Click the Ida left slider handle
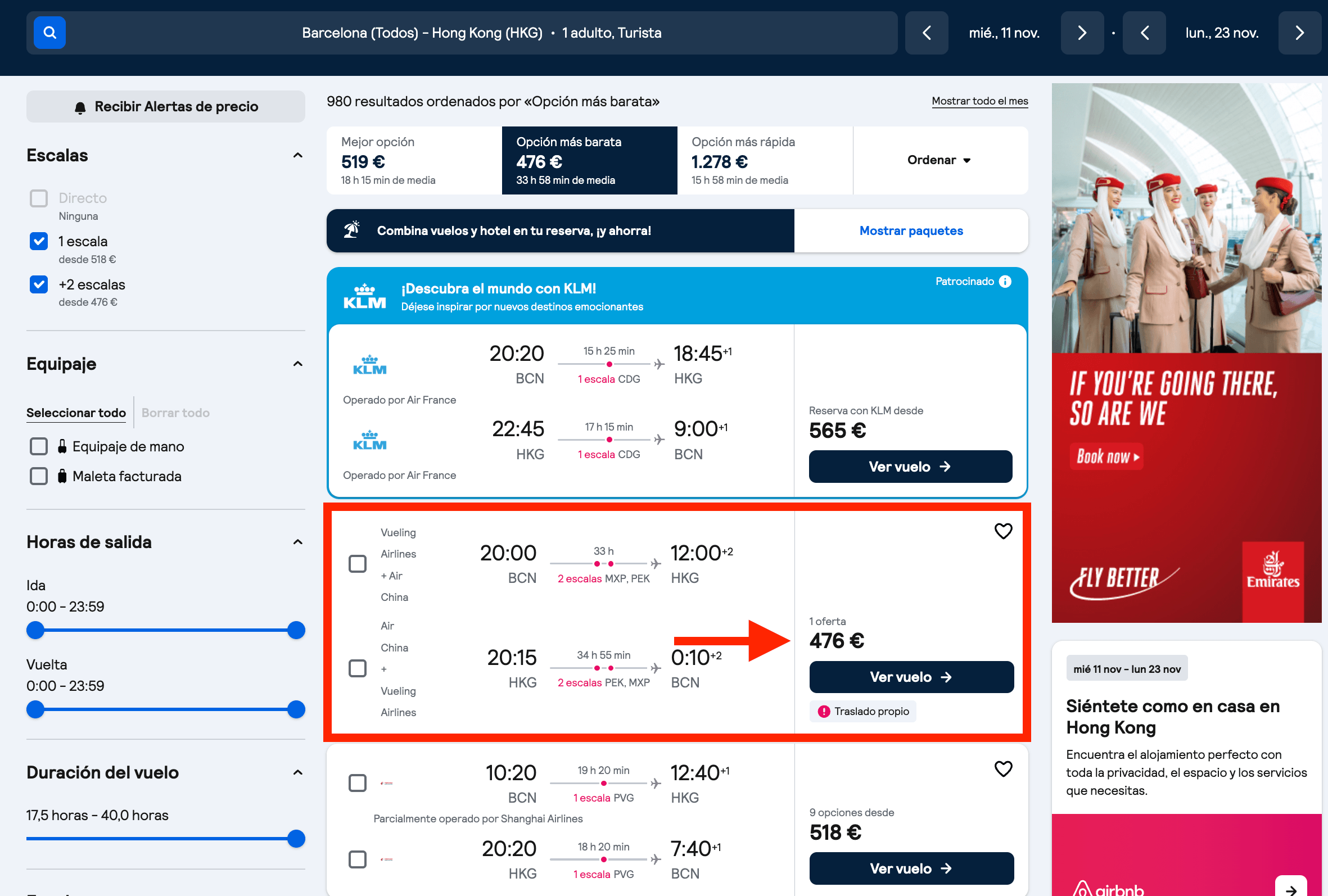Screen dimensions: 1328x896 (35, 630)
